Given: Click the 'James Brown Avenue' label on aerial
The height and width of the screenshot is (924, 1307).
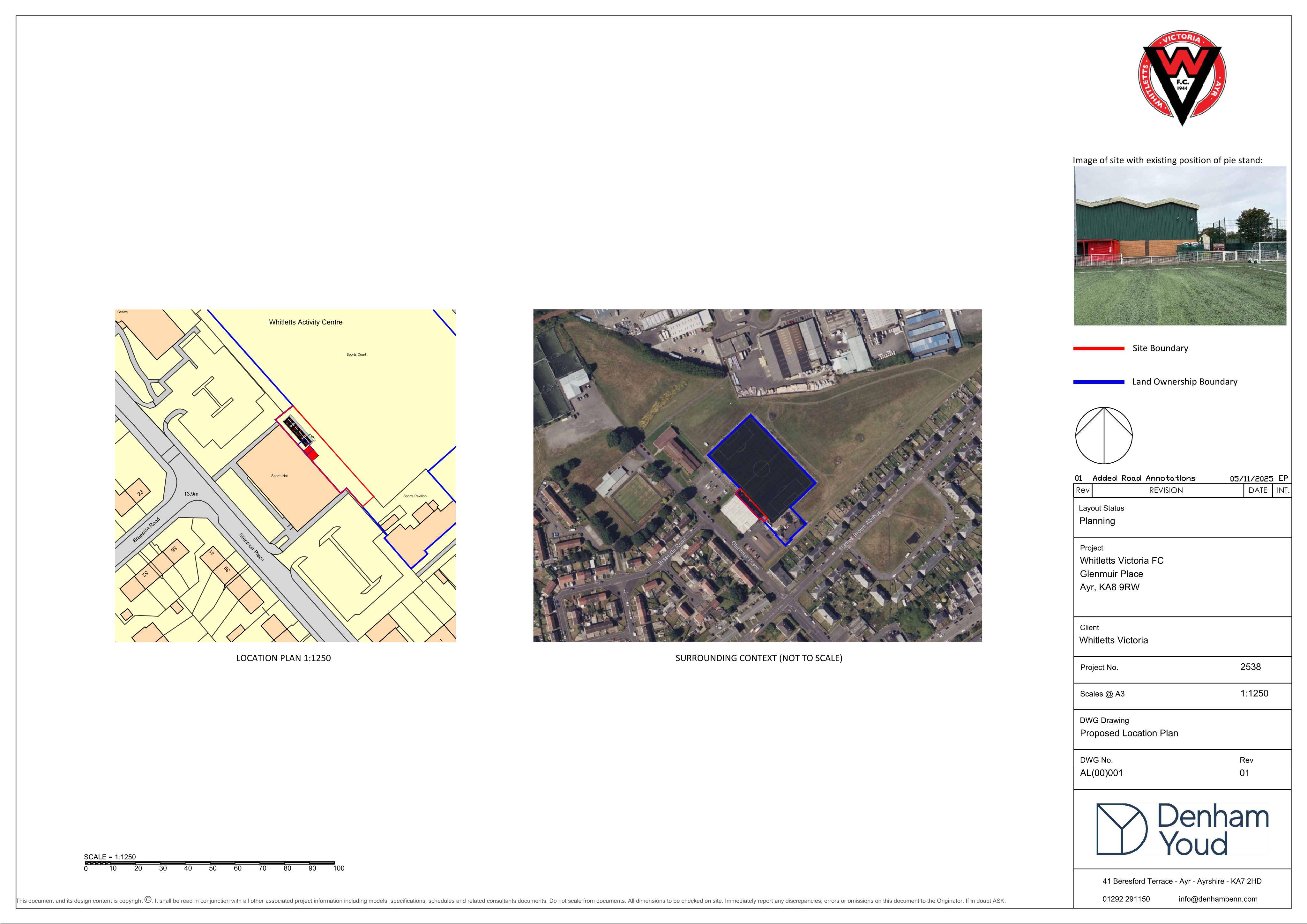Looking at the screenshot, I should click(x=860, y=530).
